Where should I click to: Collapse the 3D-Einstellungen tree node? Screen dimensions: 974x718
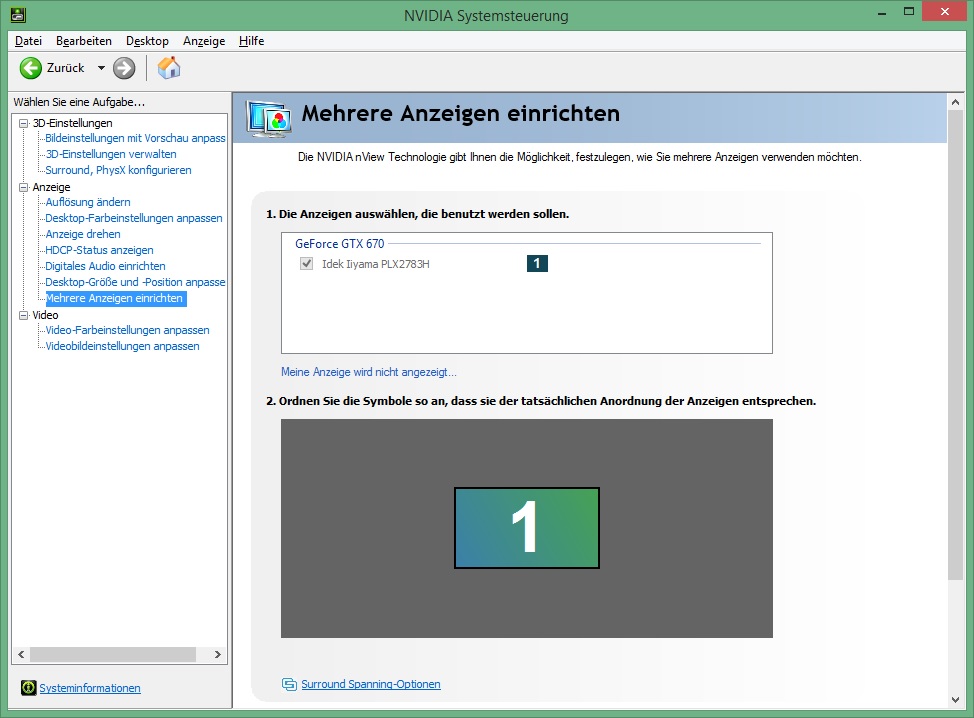(24, 123)
